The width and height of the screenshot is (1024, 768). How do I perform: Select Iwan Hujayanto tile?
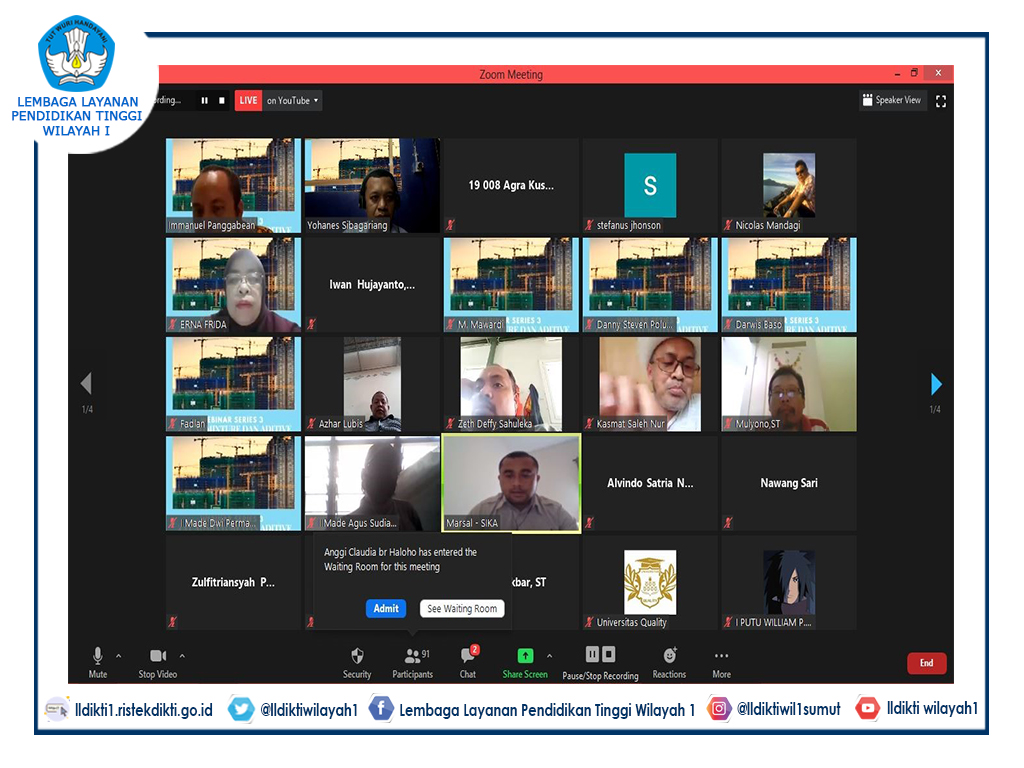(x=372, y=285)
